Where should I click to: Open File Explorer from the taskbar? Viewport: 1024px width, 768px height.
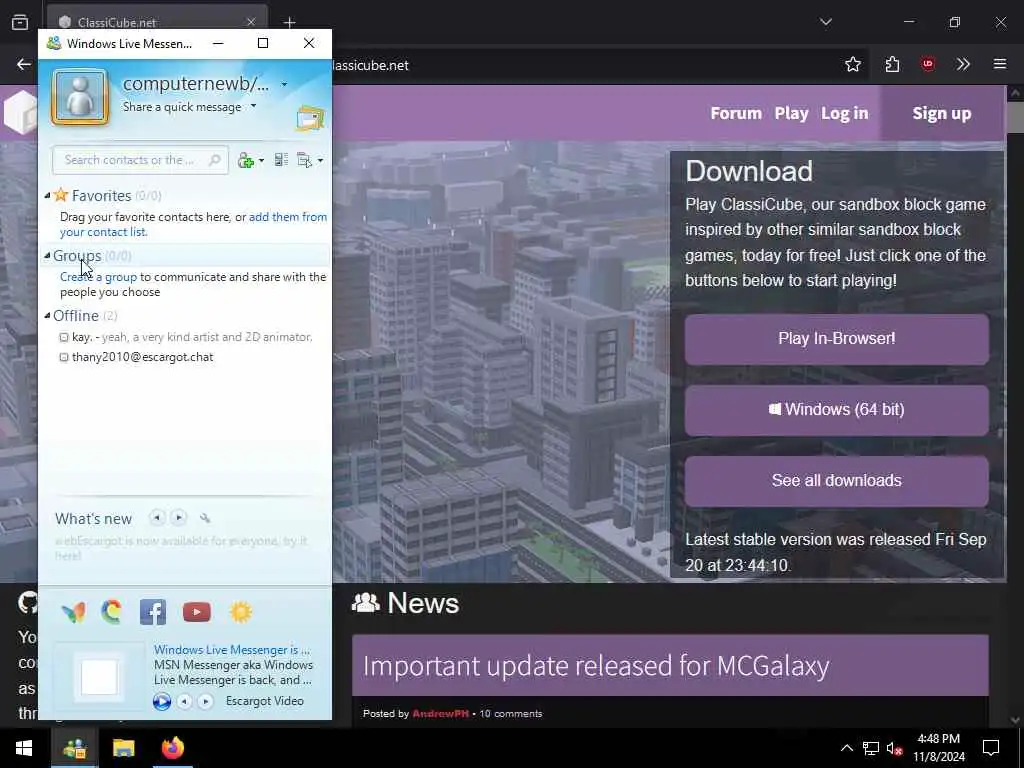123,748
